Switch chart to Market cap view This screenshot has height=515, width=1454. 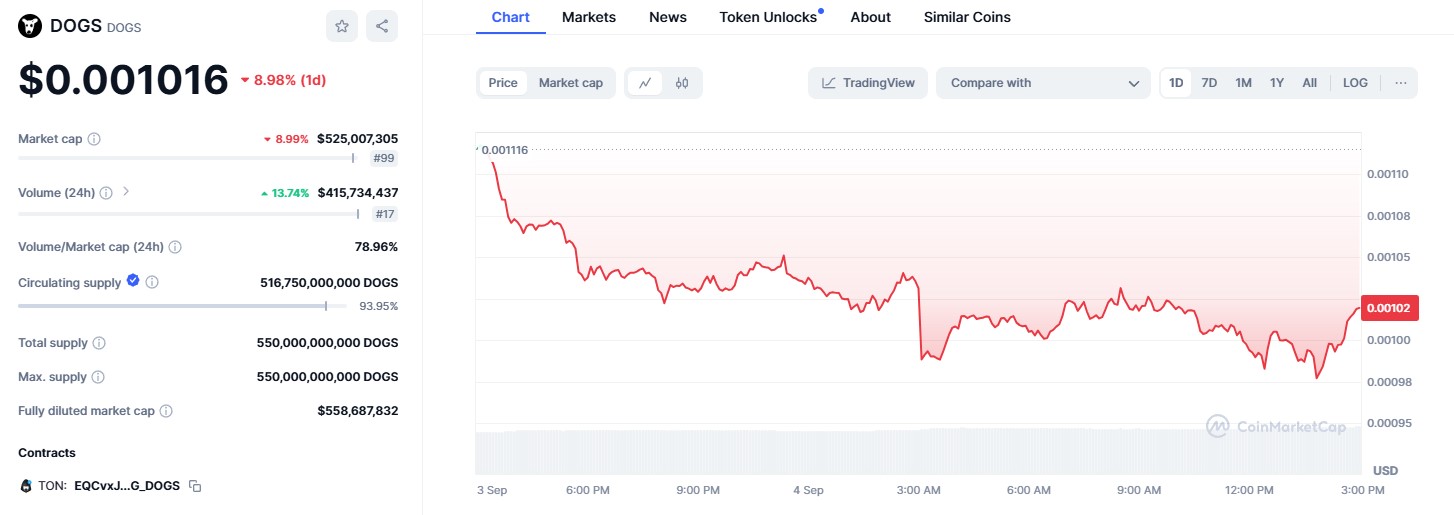pos(571,83)
